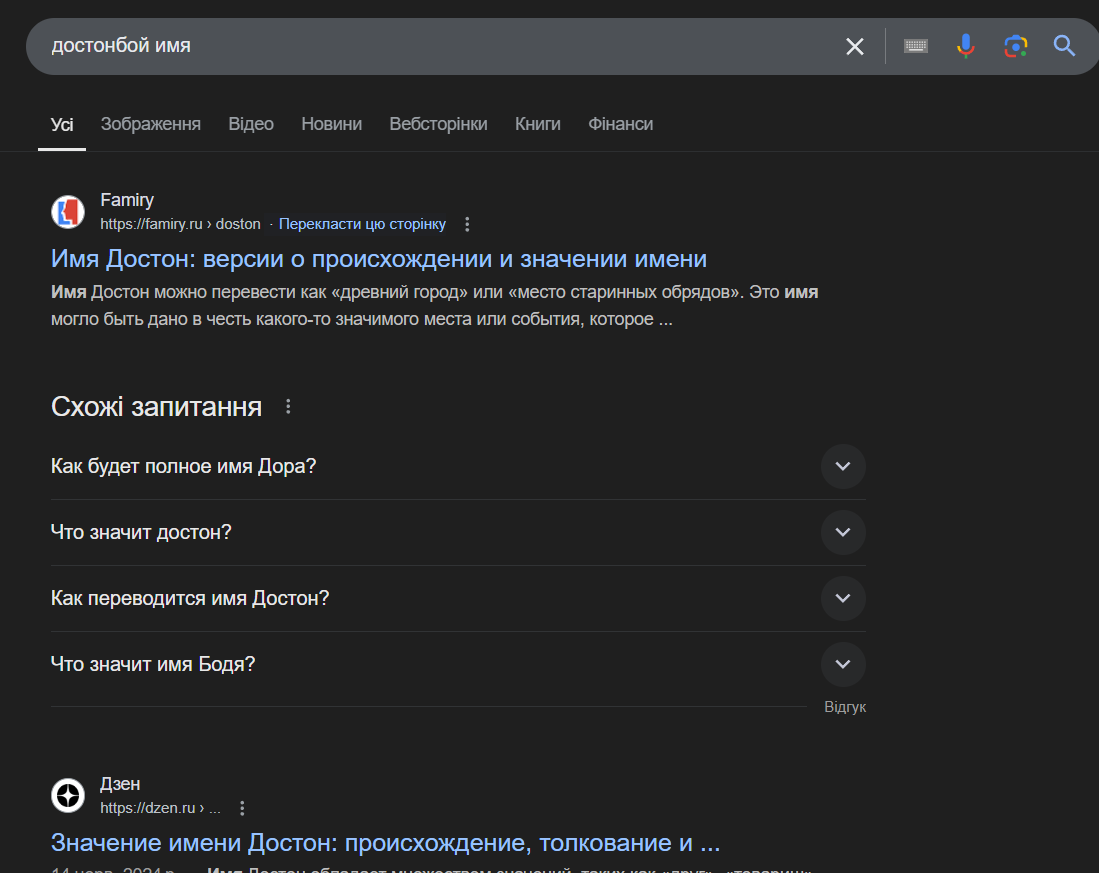Open three-dot menu for Famiry result
The width and height of the screenshot is (1099, 873).
[467, 224]
